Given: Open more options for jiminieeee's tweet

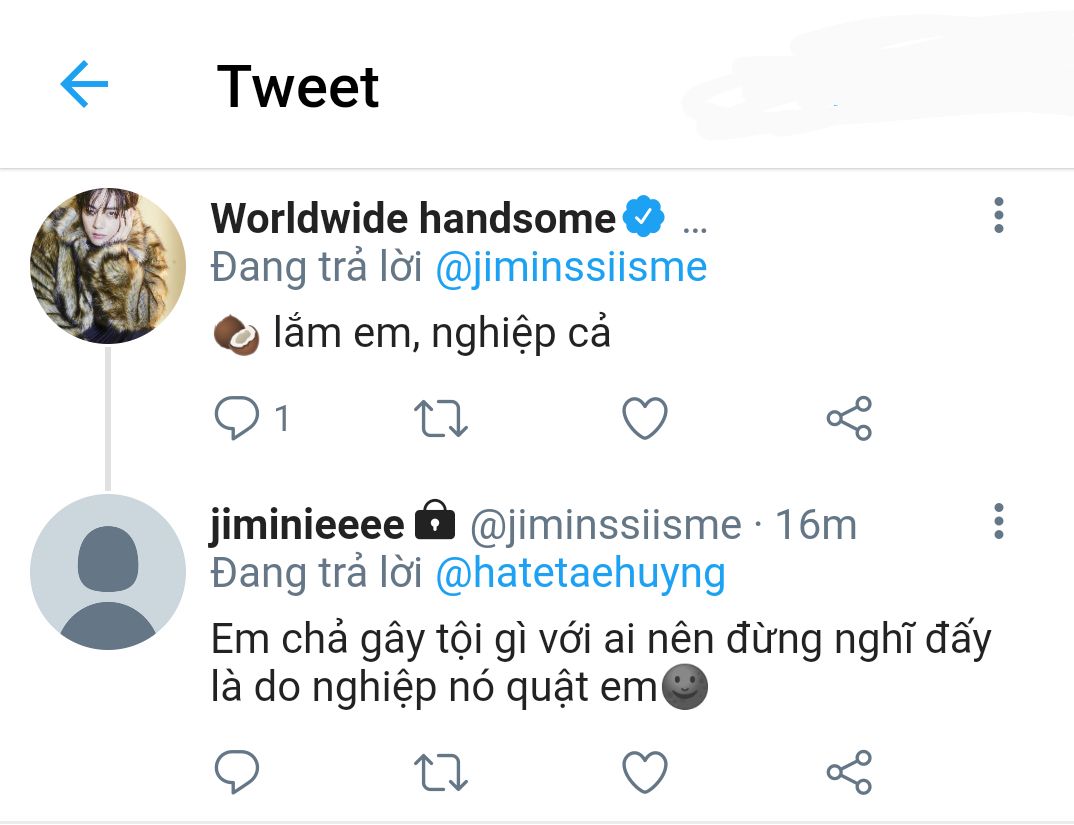Looking at the screenshot, I should (x=998, y=522).
